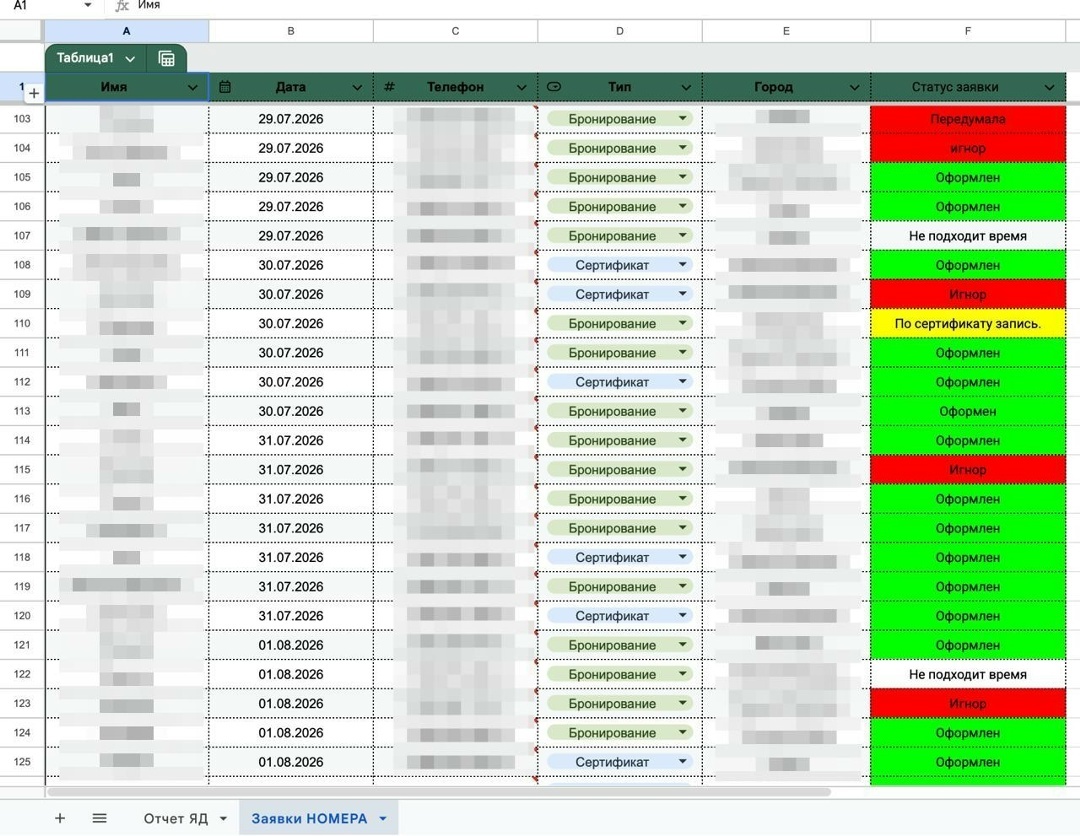Select column A header
1080x836 pixels.
[127, 31]
